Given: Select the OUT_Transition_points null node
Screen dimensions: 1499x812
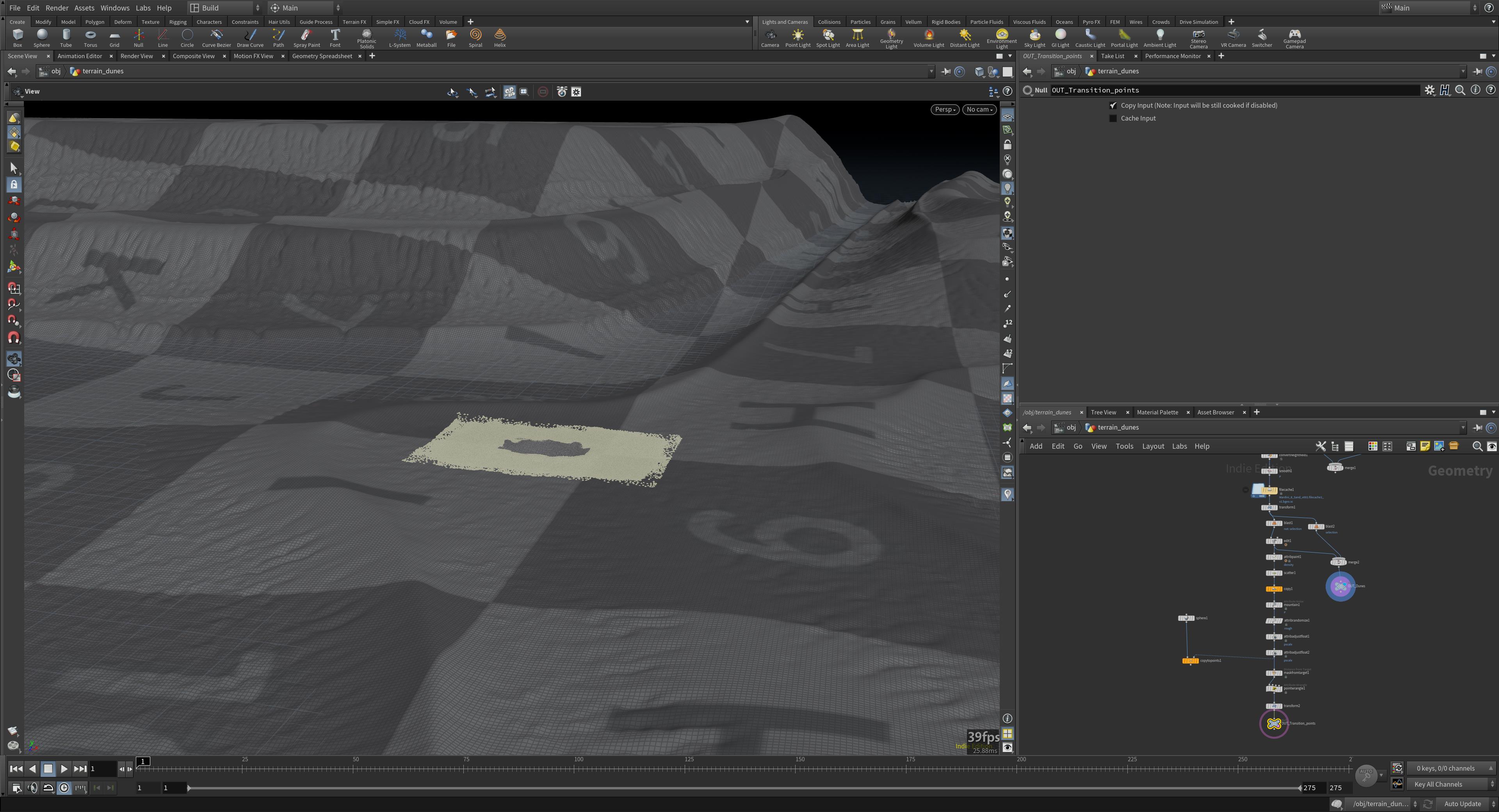Looking at the screenshot, I should click(x=1274, y=723).
